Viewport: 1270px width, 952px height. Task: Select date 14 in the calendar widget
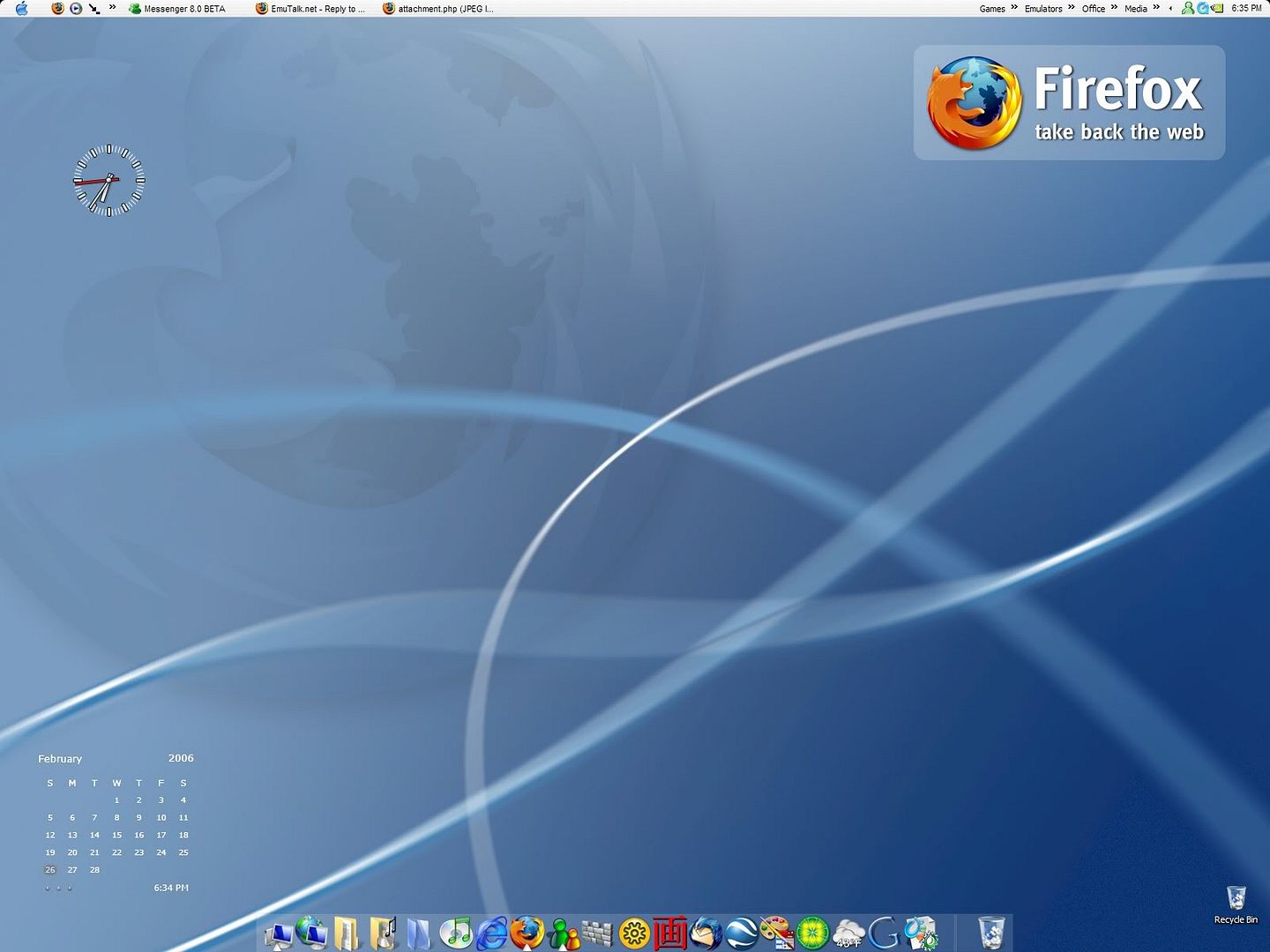tap(94, 835)
